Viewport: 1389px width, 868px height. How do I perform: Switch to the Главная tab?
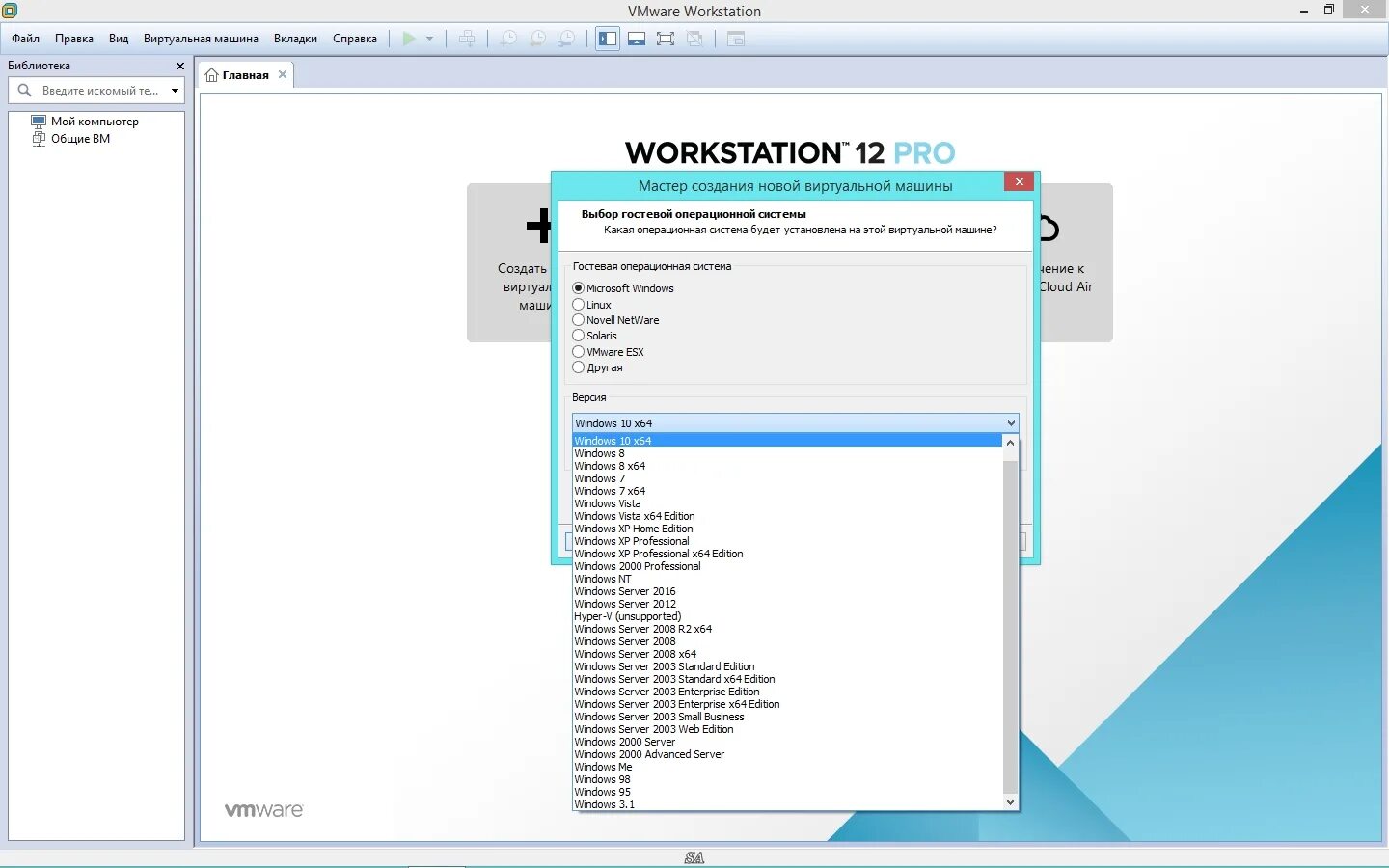244,73
